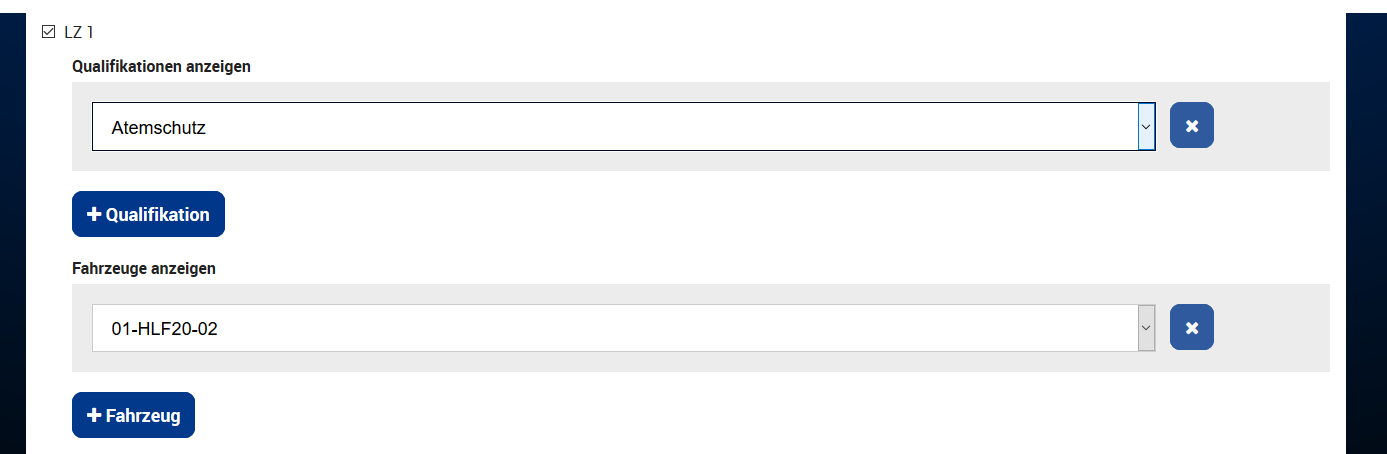1387x454 pixels.
Task: Click the LZ 1 label text
Action: click(79, 32)
